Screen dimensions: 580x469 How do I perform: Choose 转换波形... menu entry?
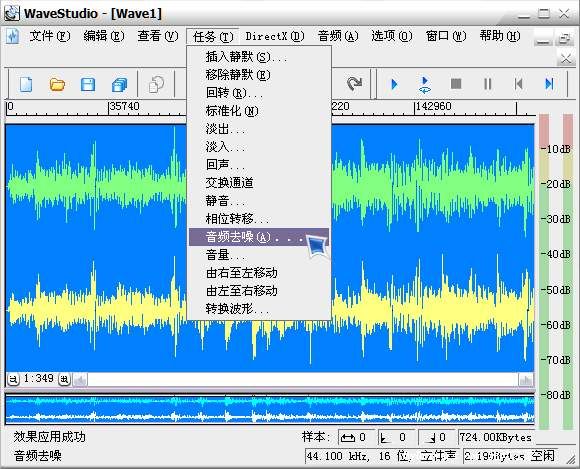point(259,309)
